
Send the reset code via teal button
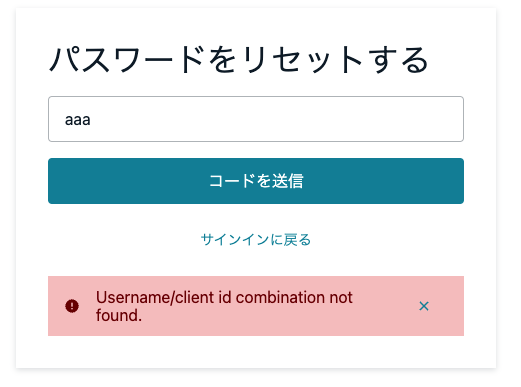pyautogui.click(x=256, y=181)
